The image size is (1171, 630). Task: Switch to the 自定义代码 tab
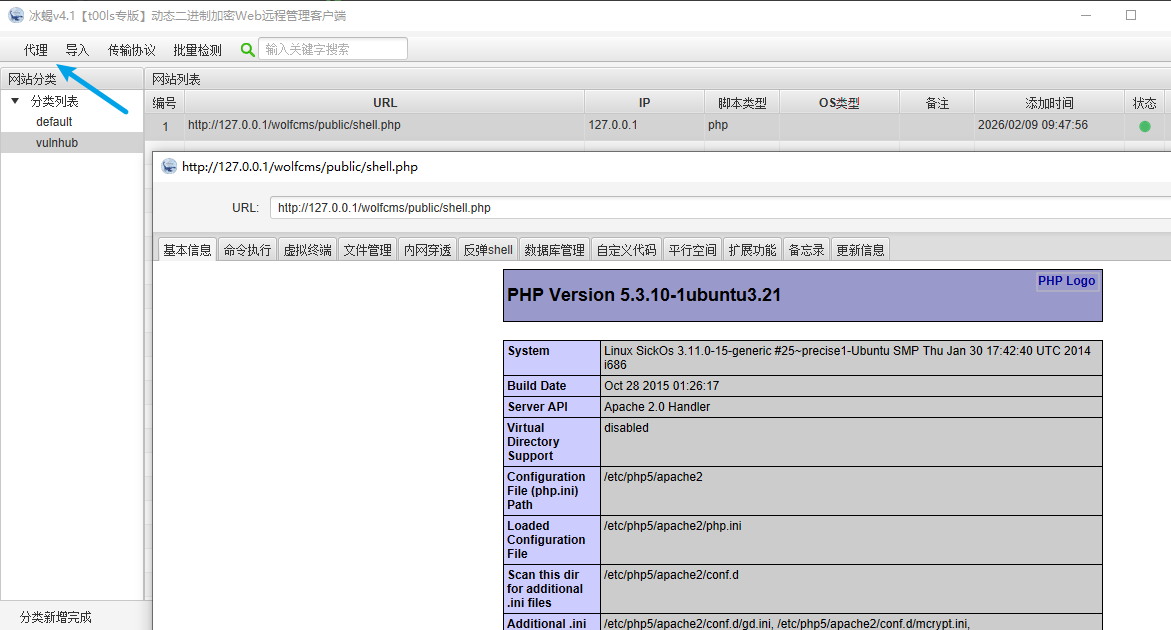626,250
